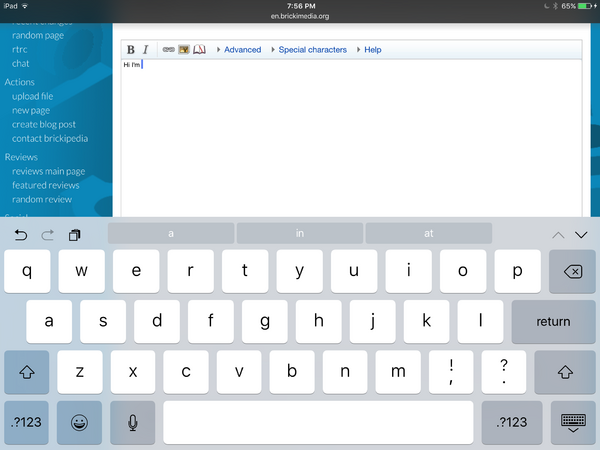Tap the l key

pos(480,321)
